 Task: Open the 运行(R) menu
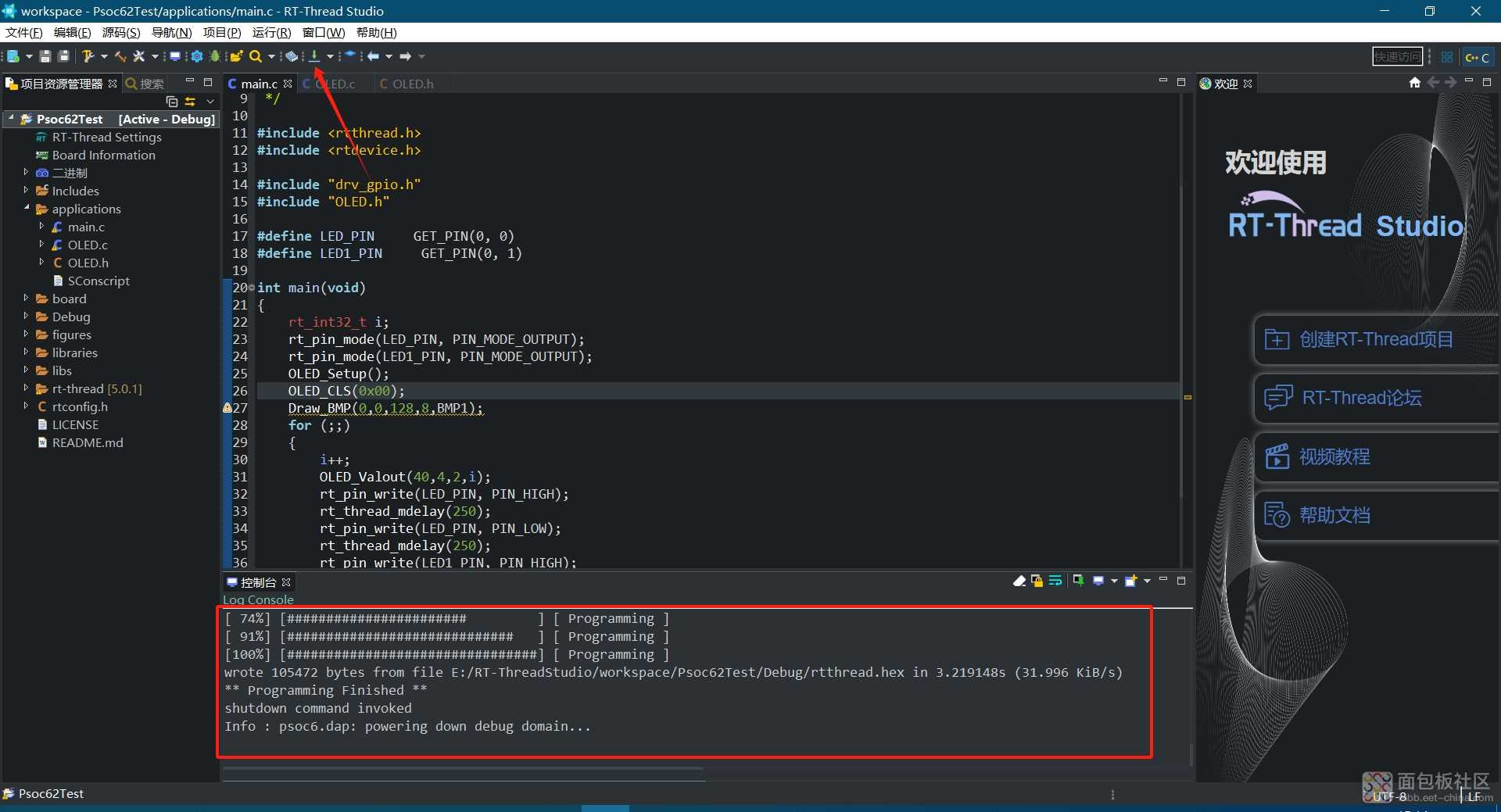[x=271, y=32]
